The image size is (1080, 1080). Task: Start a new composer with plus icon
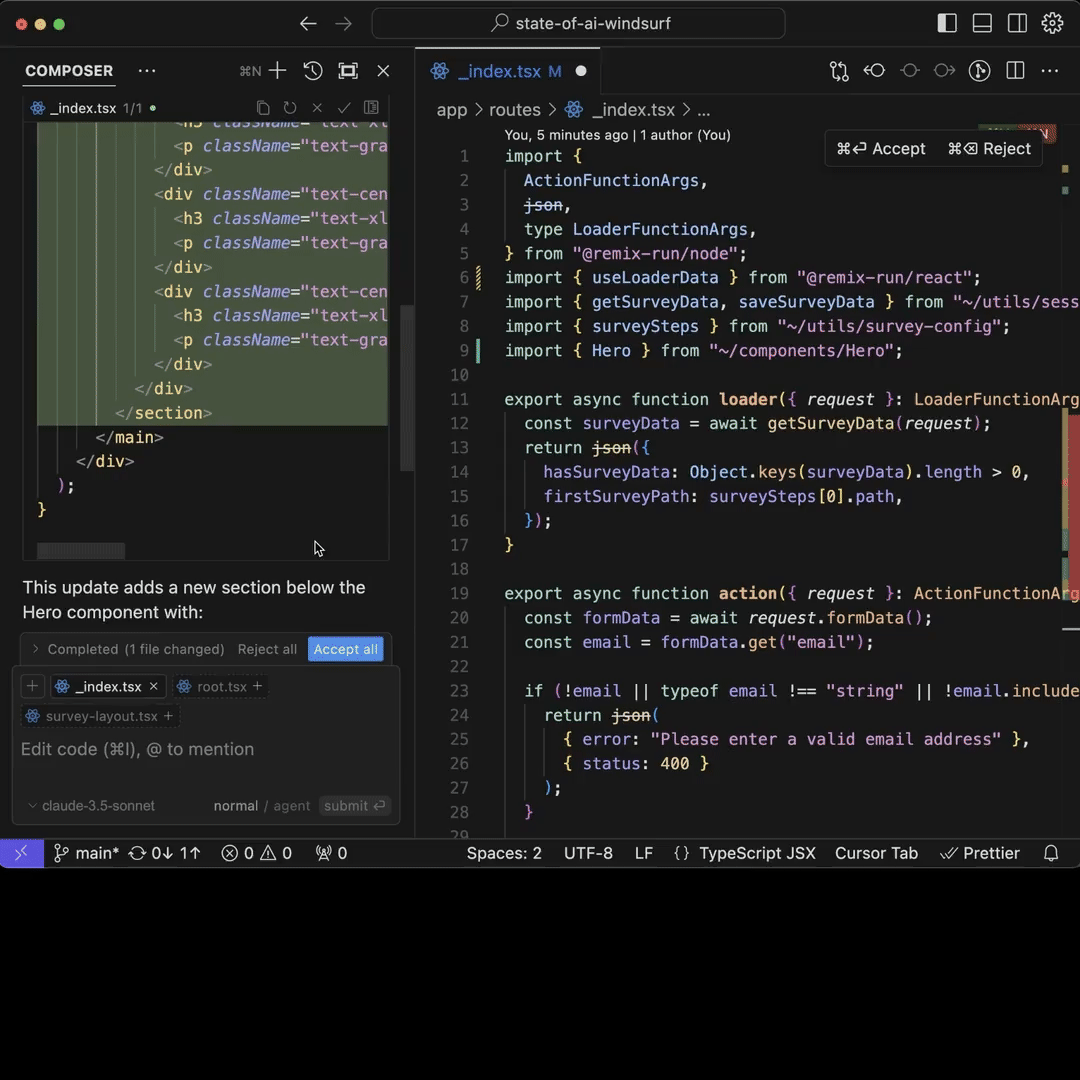277,71
